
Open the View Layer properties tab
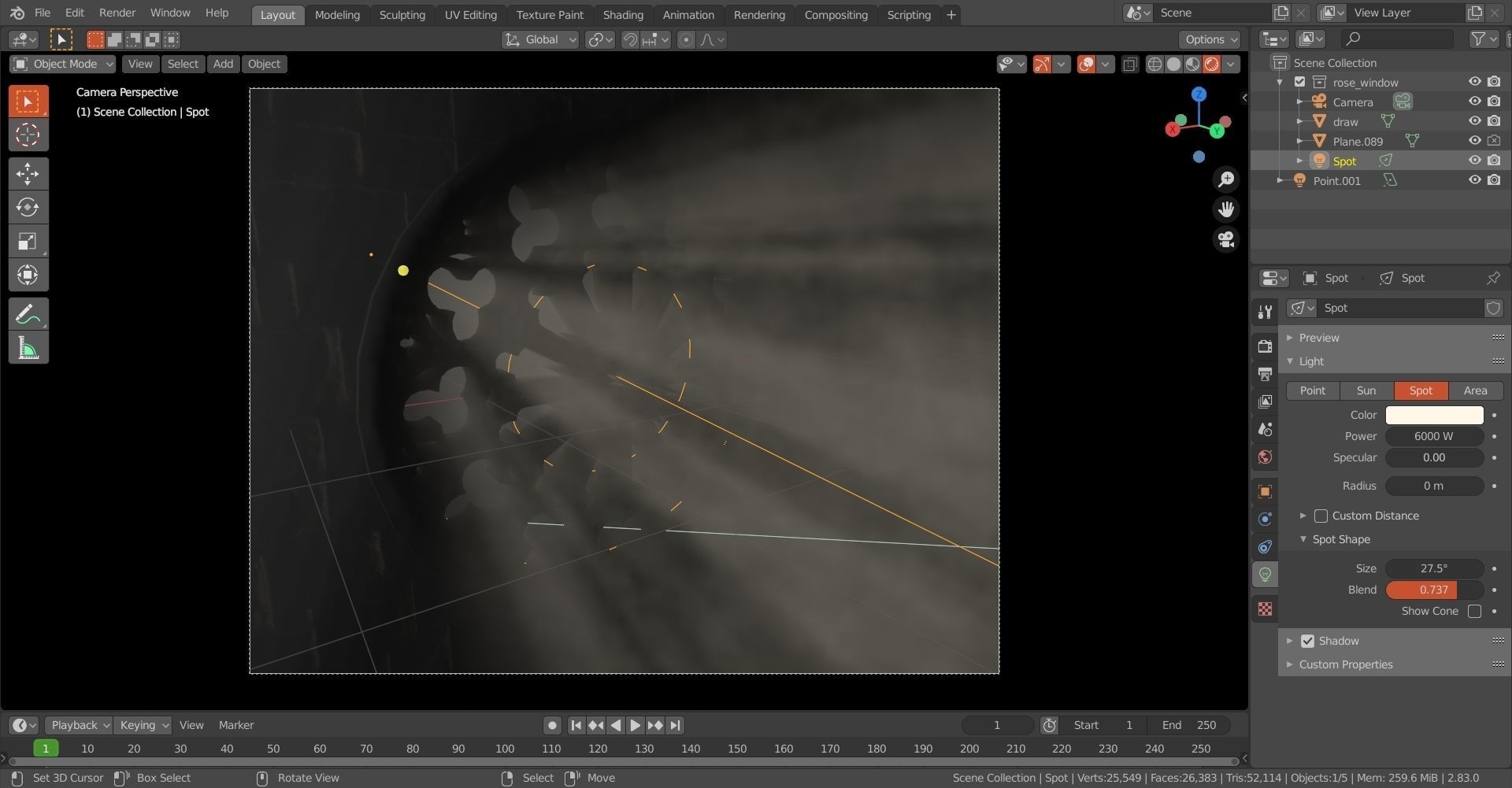point(1266,401)
